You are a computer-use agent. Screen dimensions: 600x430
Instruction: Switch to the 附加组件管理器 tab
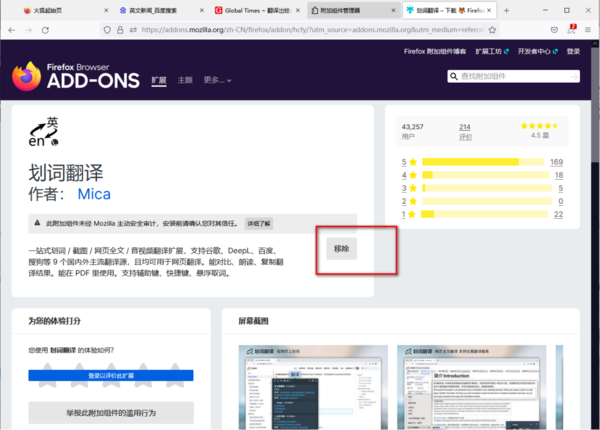tap(350, 10)
